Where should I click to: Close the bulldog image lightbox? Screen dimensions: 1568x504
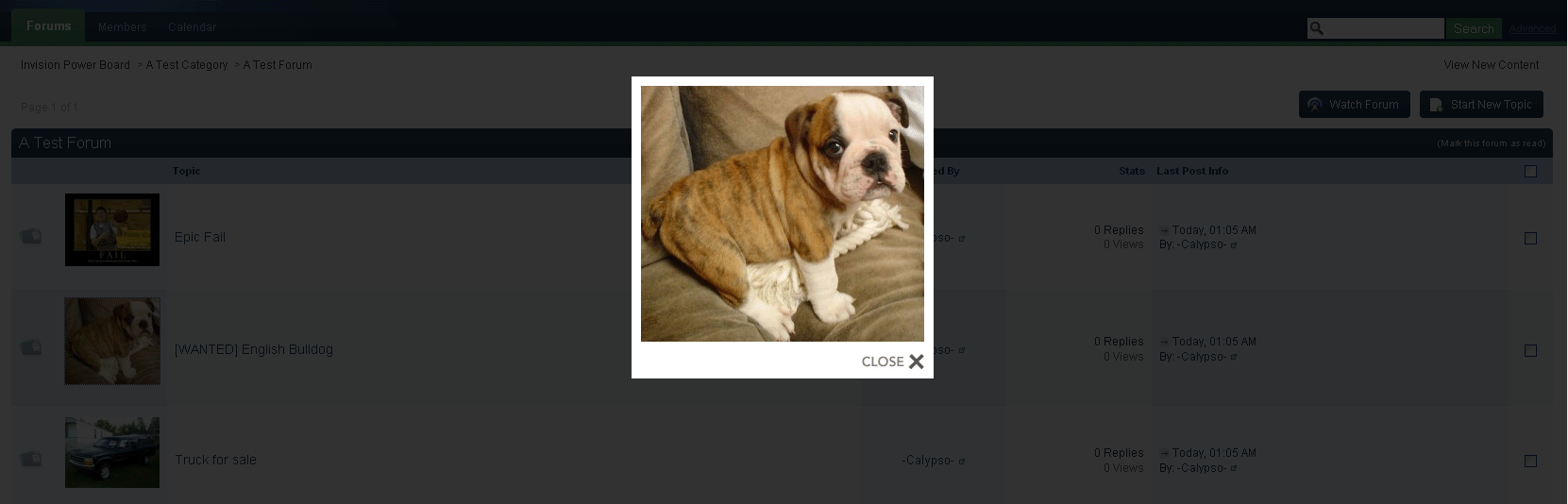pyautogui.click(x=892, y=361)
